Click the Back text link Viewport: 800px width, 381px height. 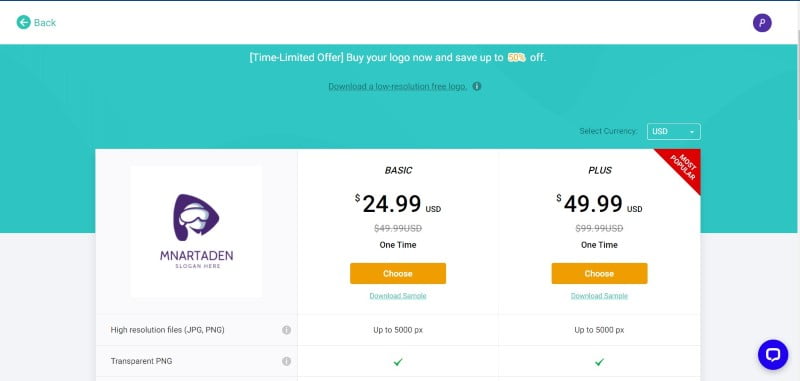45,22
